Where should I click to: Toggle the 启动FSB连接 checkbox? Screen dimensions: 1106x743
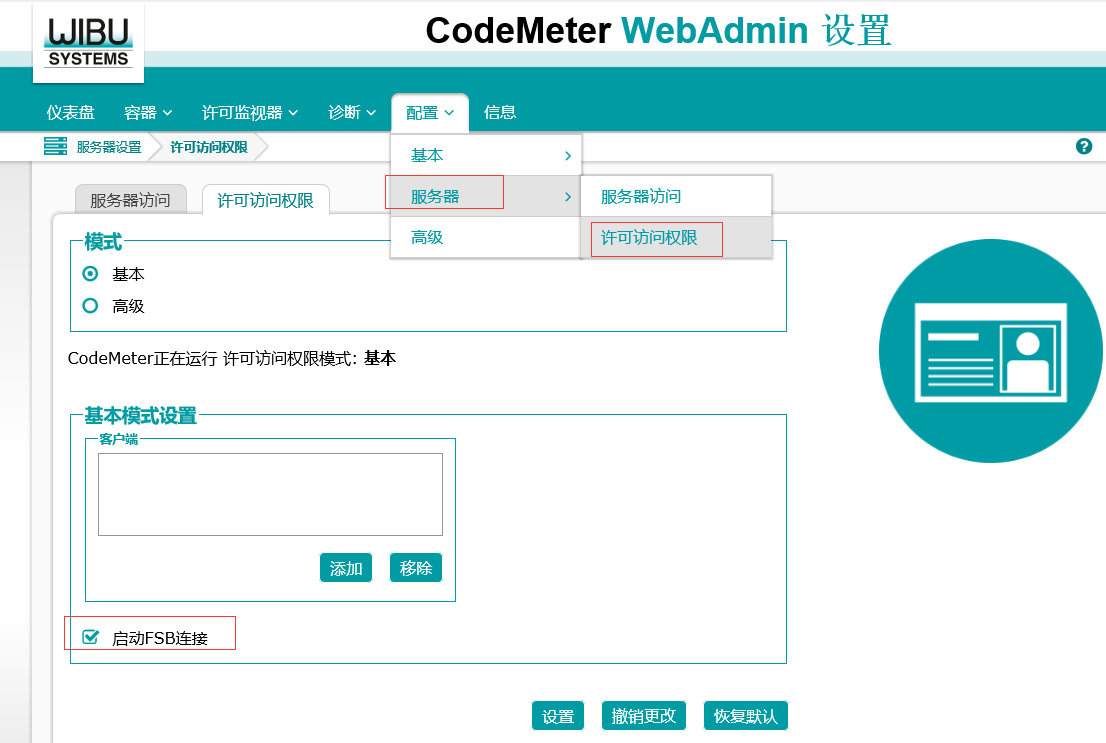(x=90, y=637)
